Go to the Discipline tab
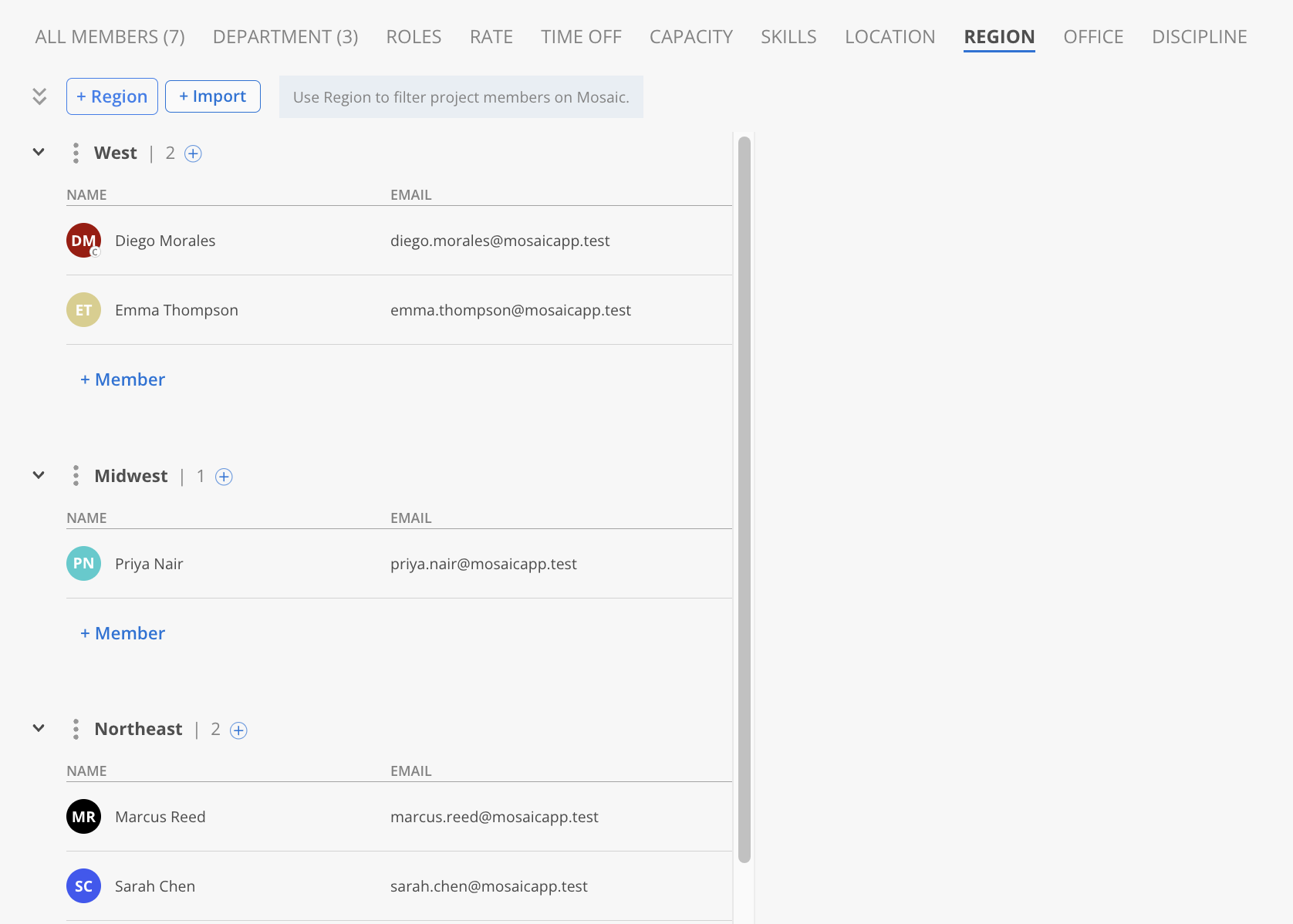The height and width of the screenshot is (924, 1293). click(1200, 37)
